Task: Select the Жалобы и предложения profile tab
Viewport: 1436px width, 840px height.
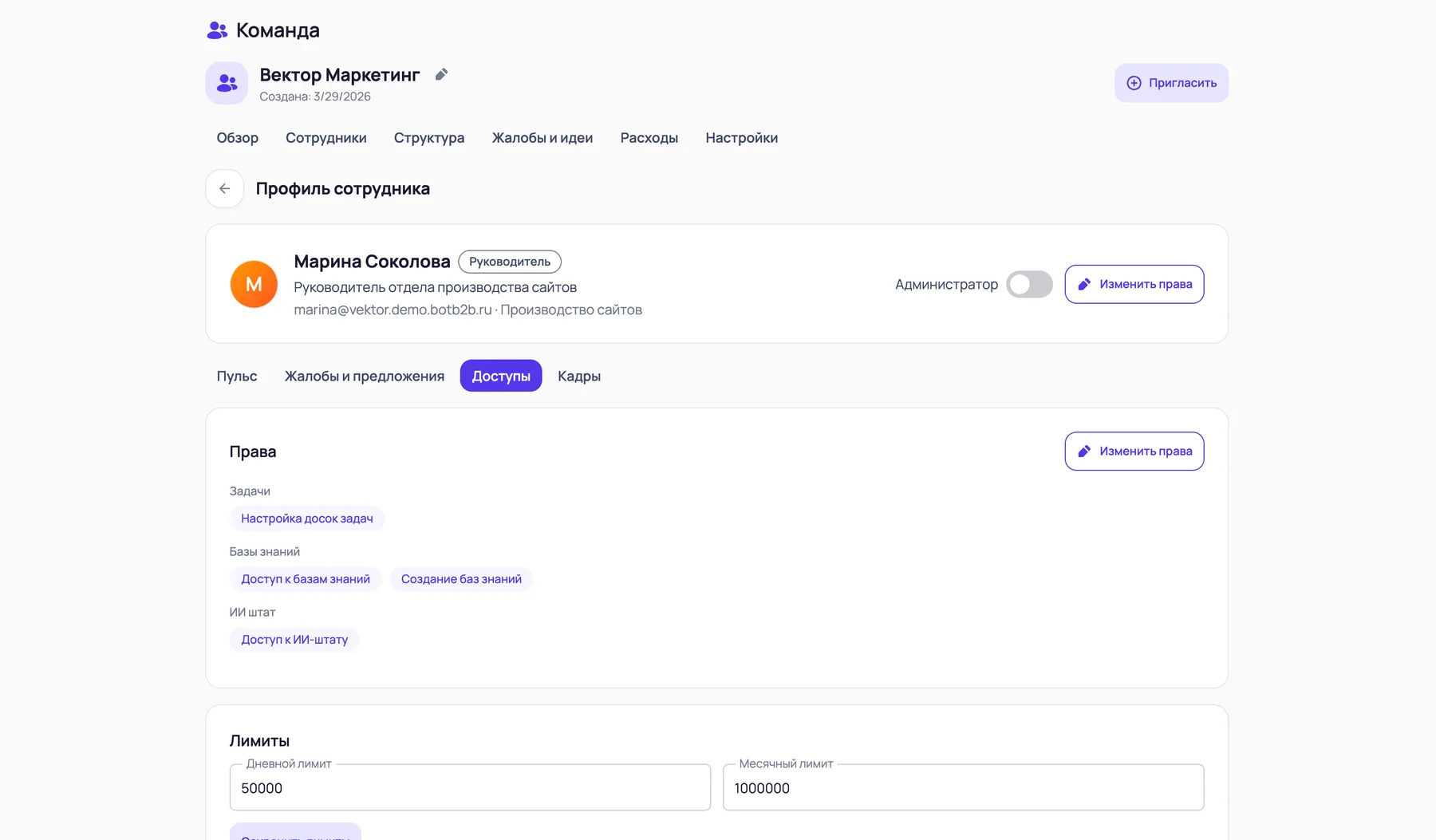Action: [x=365, y=376]
